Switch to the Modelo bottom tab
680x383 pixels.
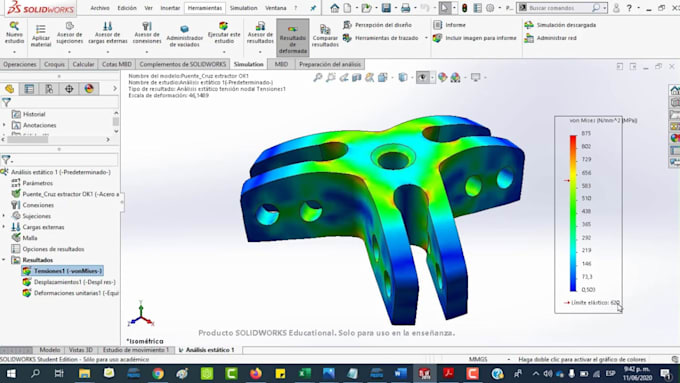coord(49,350)
